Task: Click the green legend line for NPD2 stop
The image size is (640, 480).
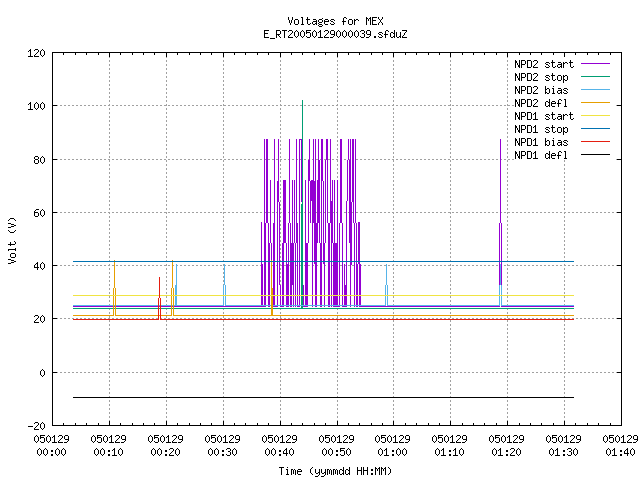Action: point(595,76)
